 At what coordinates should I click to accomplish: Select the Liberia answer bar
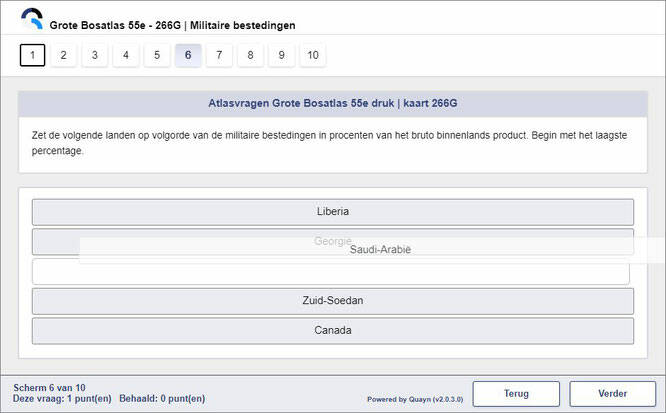(333, 212)
